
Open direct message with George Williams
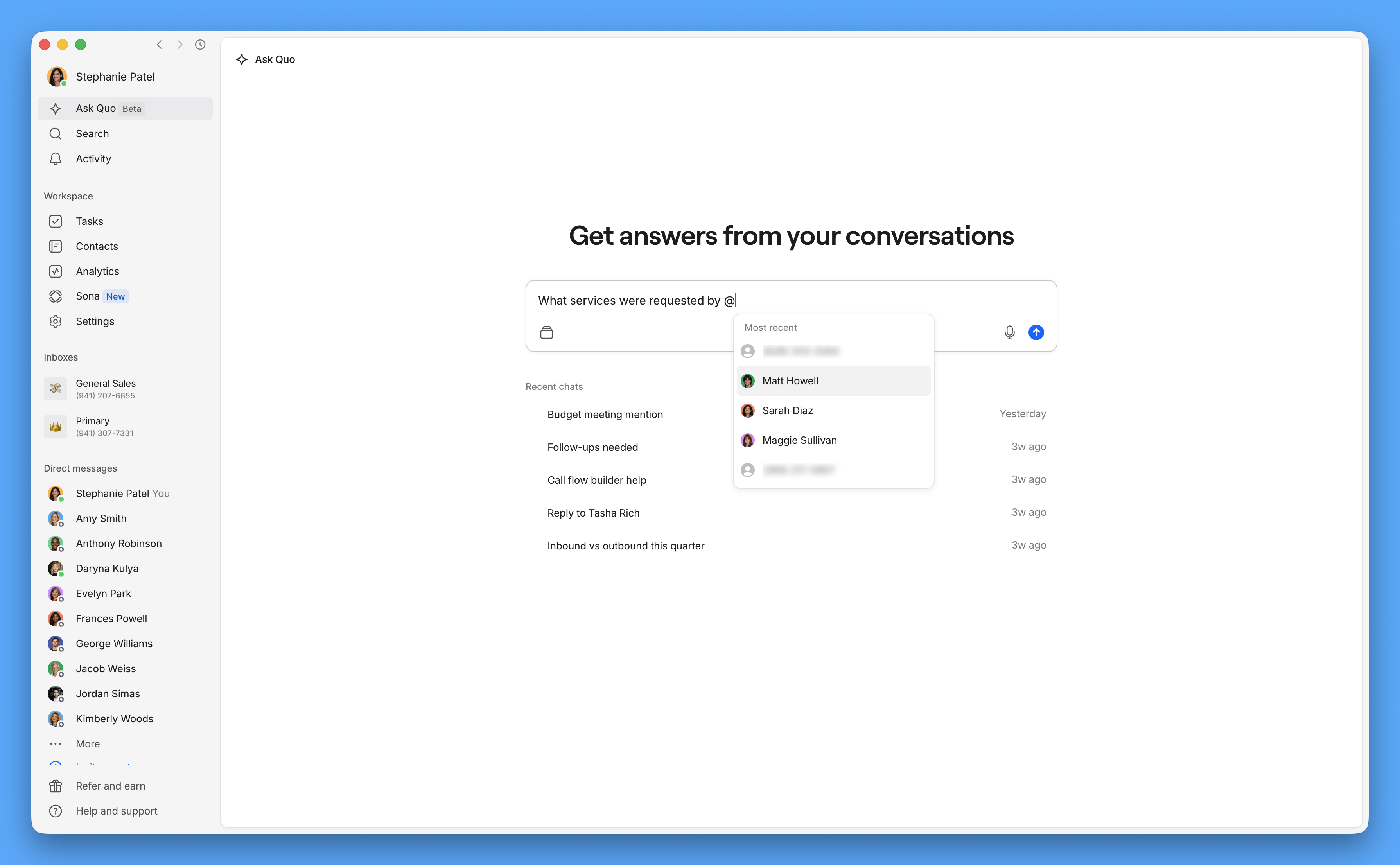pyautogui.click(x=125, y=644)
